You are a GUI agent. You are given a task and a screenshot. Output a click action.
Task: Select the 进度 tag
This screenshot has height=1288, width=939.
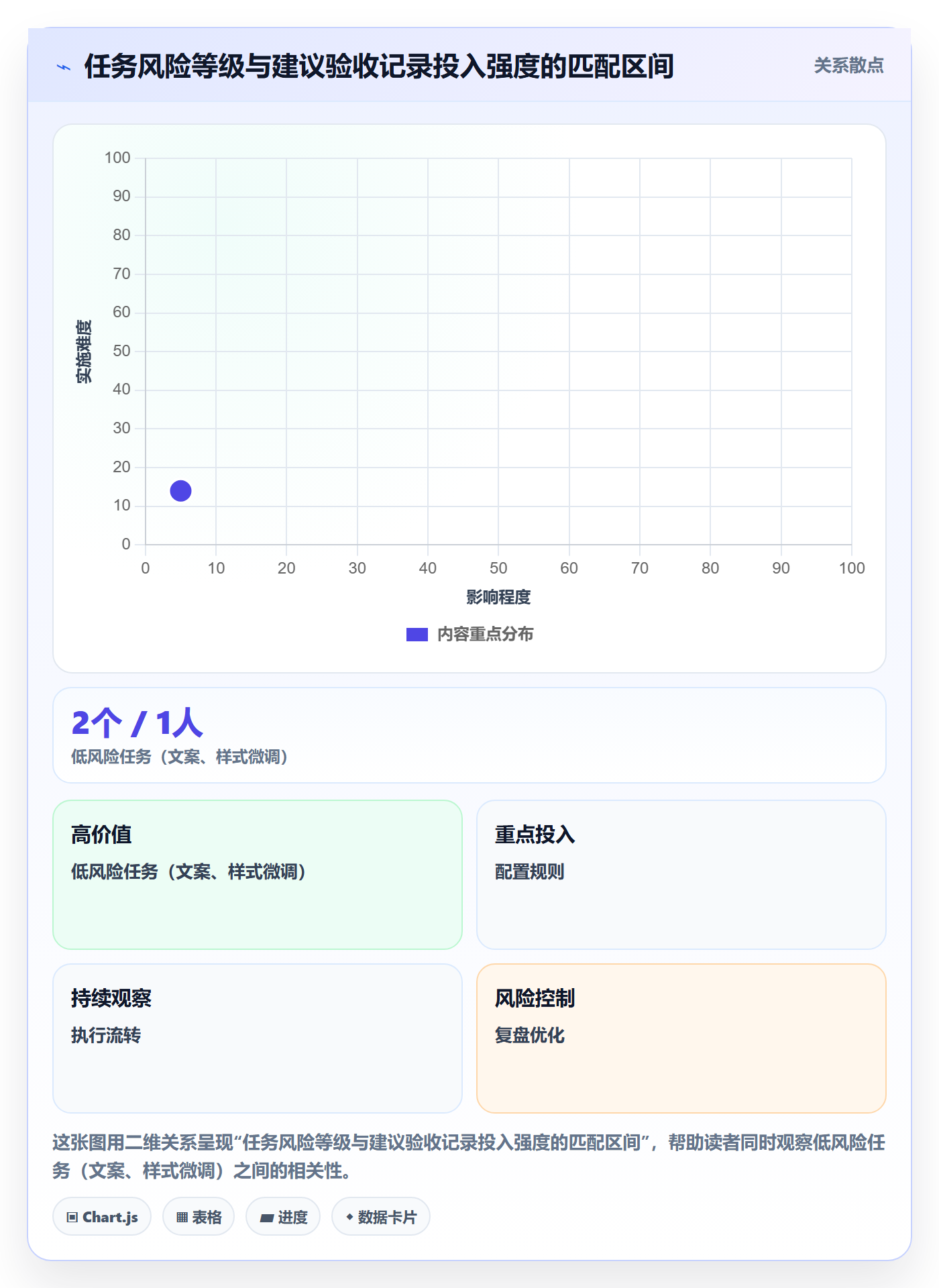[283, 1217]
